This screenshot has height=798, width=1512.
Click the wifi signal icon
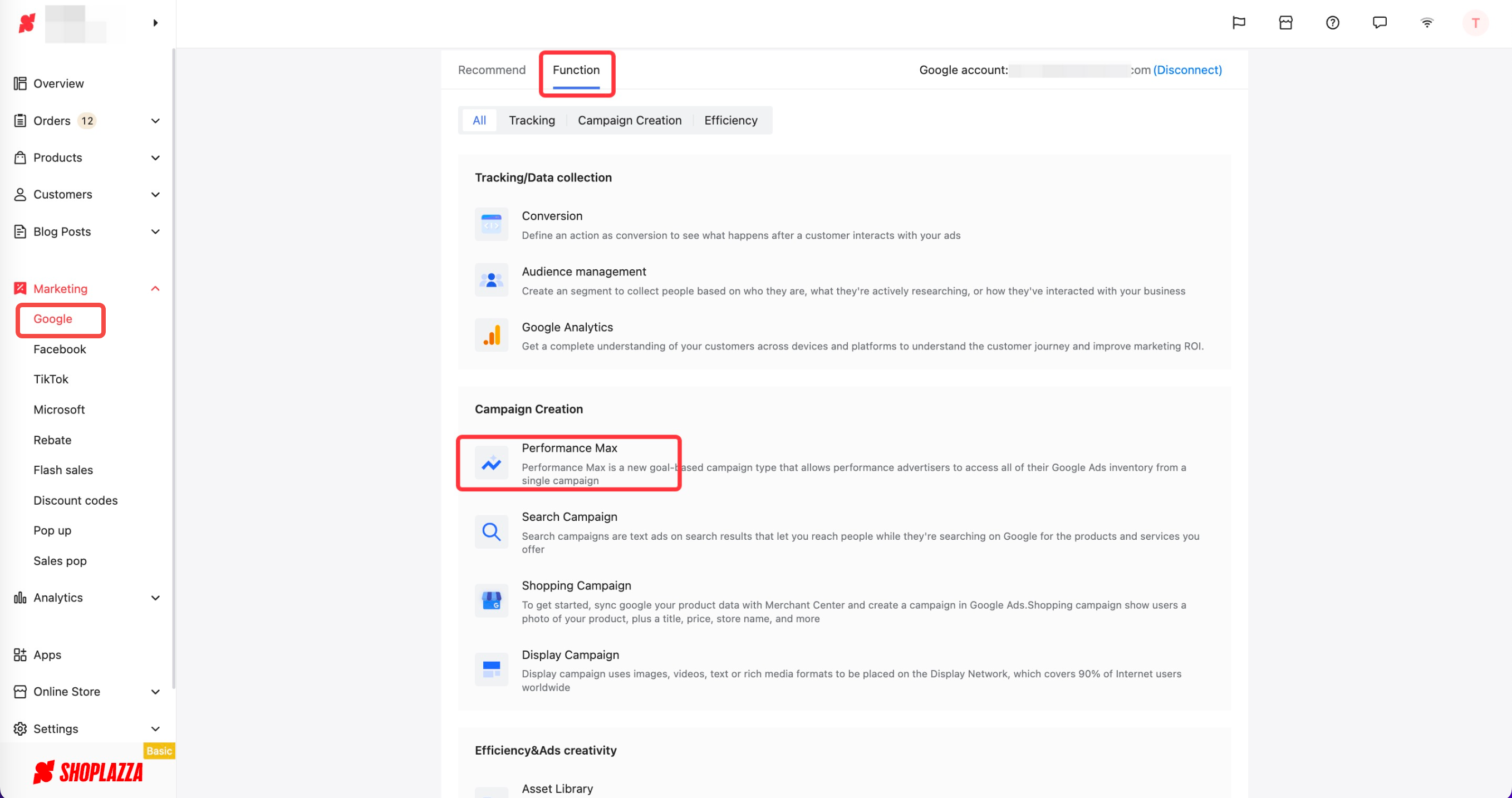[x=1426, y=23]
